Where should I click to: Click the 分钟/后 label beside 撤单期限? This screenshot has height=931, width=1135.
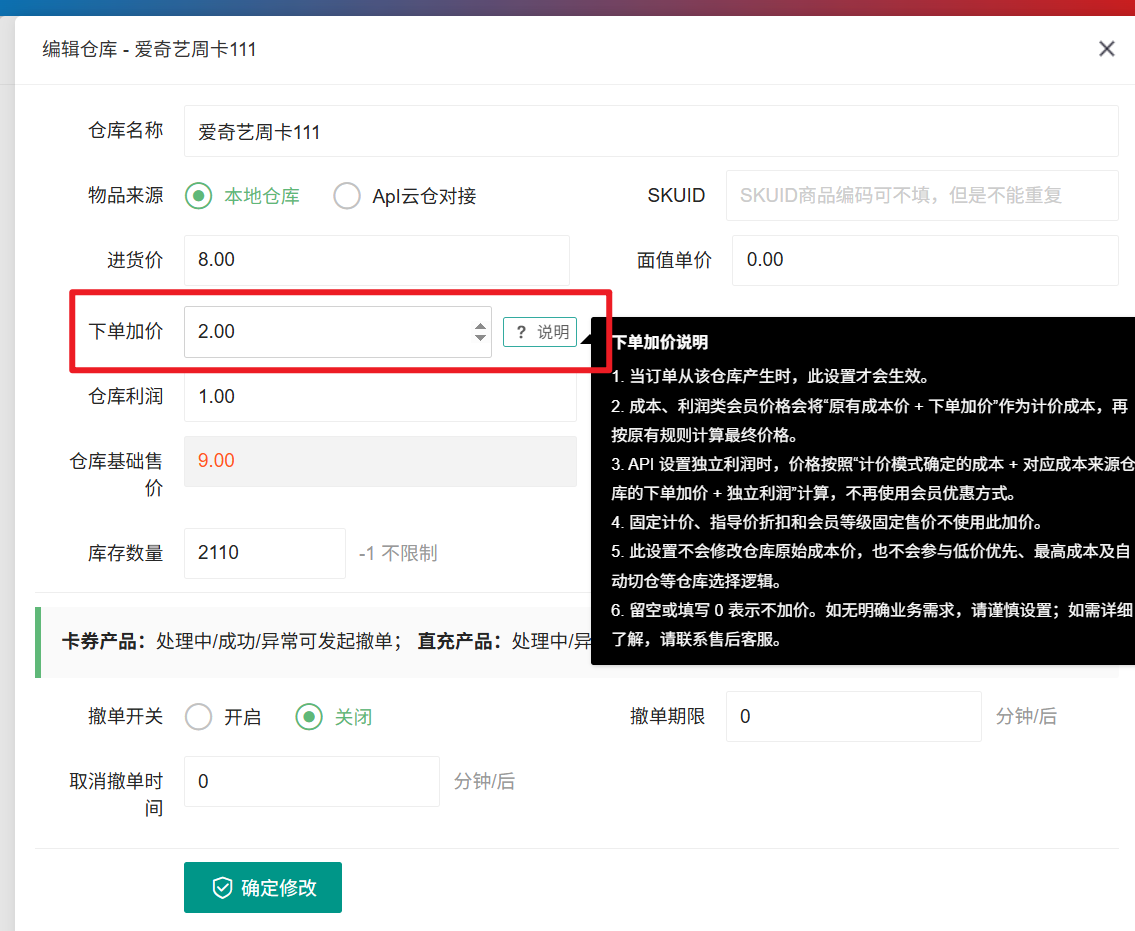[x=1026, y=716]
